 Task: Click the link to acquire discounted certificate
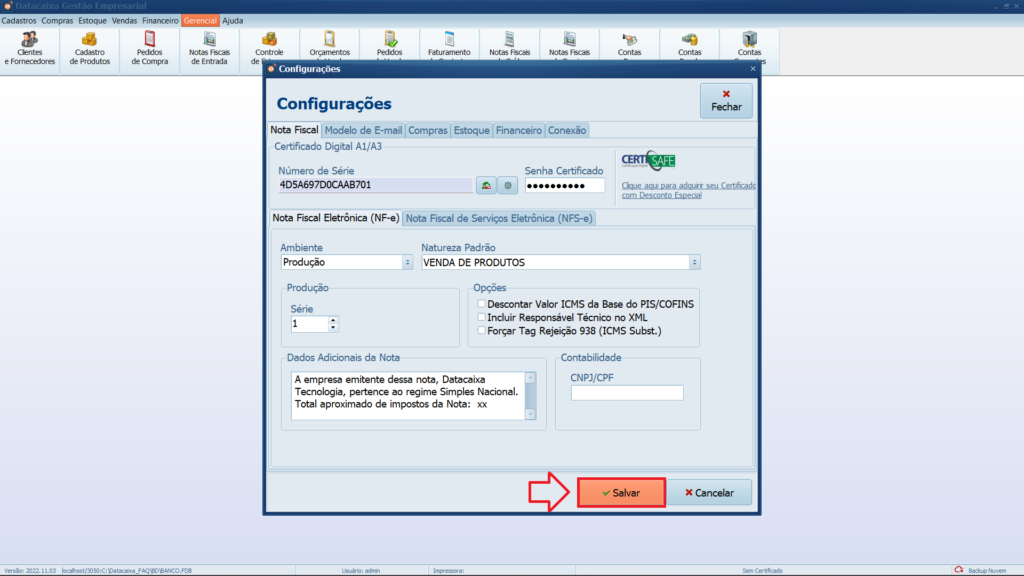(x=688, y=190)
